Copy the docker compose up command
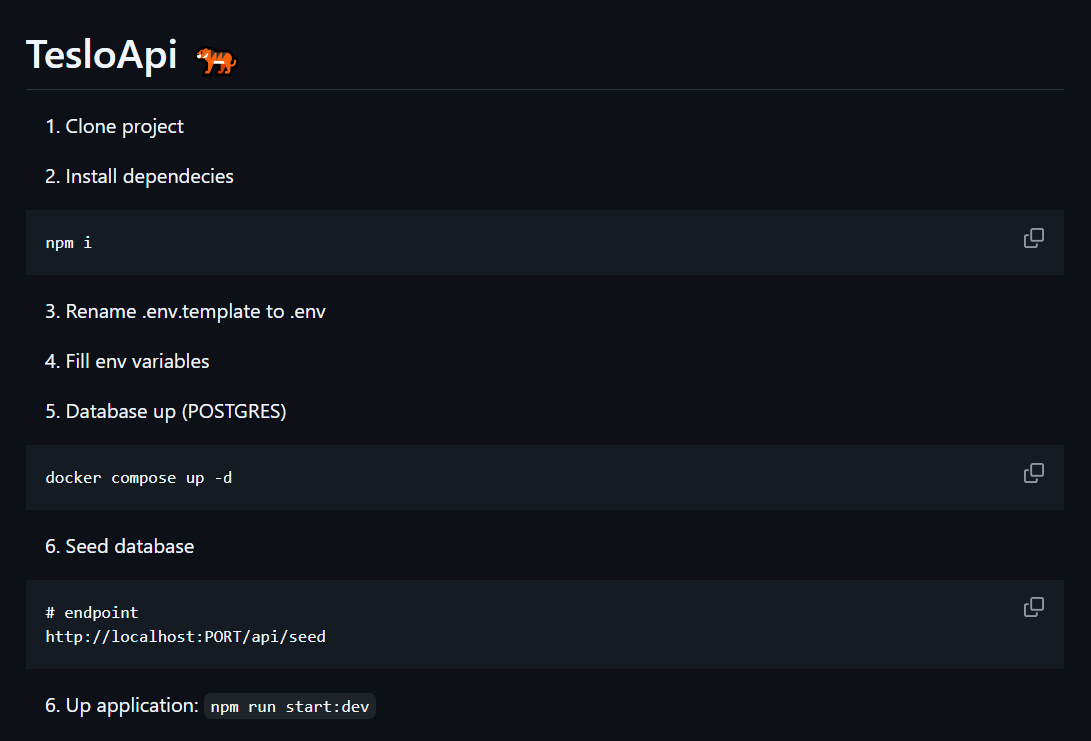Image resolution: width=1091 pixels, height=741 pixels. [1034, 473]
